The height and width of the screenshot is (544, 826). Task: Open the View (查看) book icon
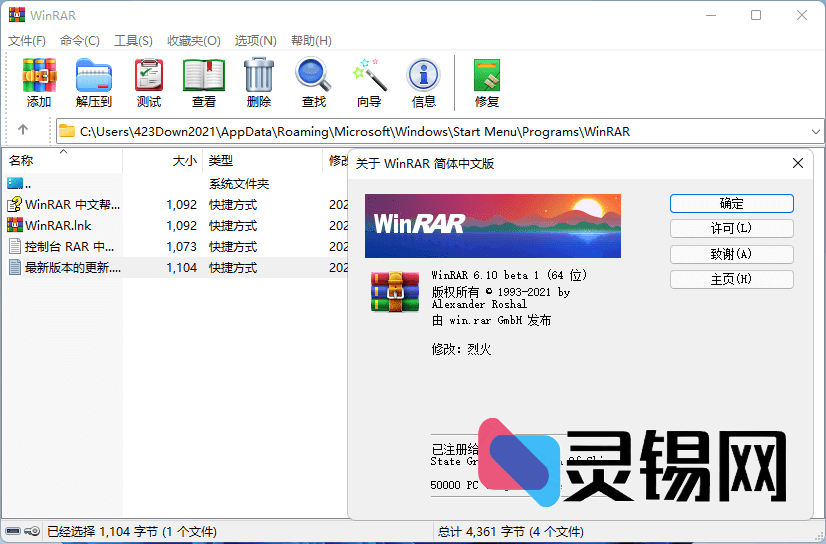204,83
